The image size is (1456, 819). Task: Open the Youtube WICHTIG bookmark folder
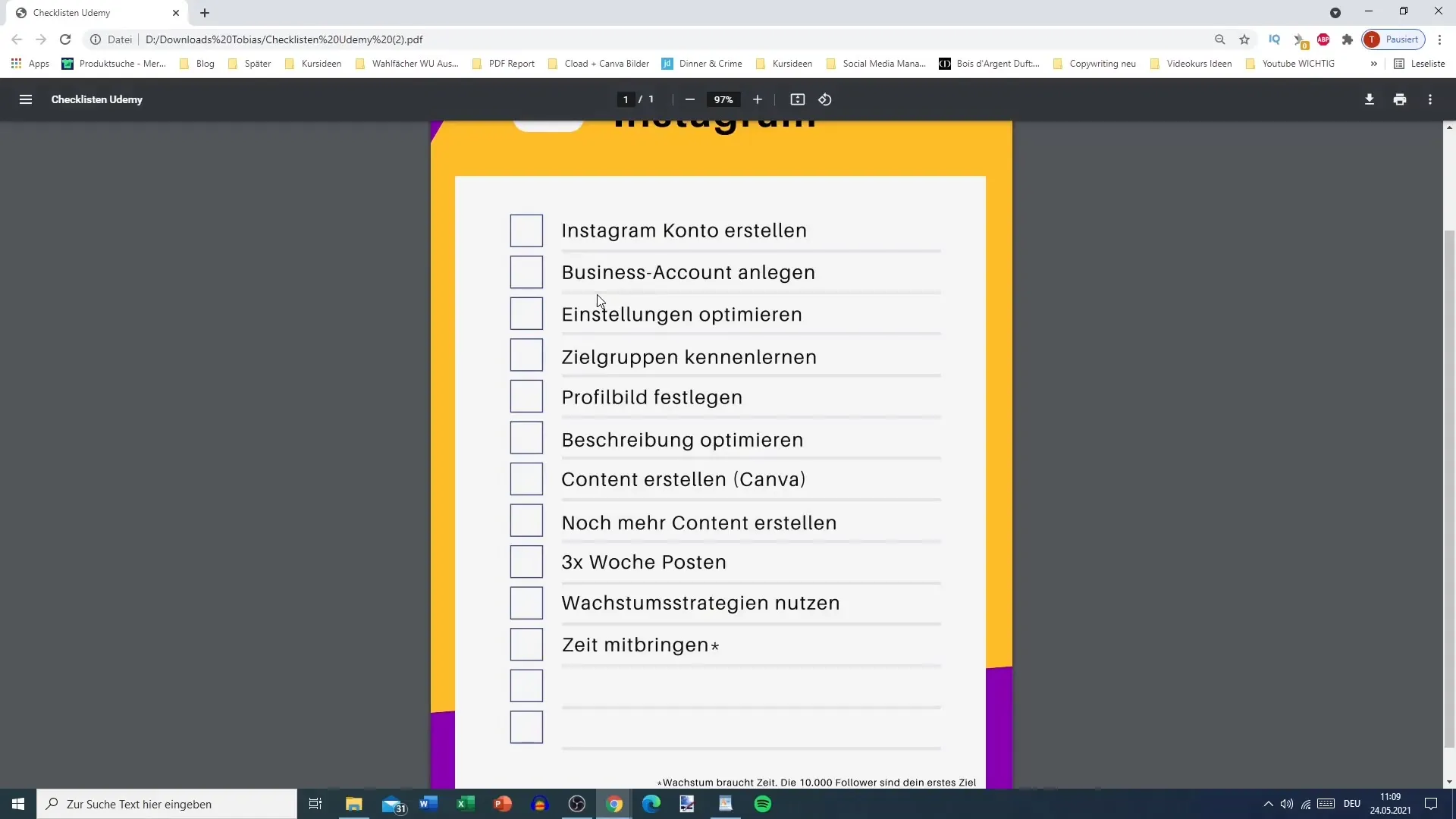(x=1291, y=64)
